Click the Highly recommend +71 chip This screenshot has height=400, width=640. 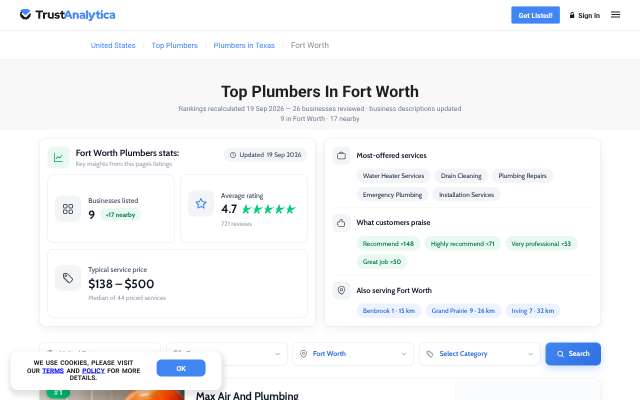coord(462,244)
